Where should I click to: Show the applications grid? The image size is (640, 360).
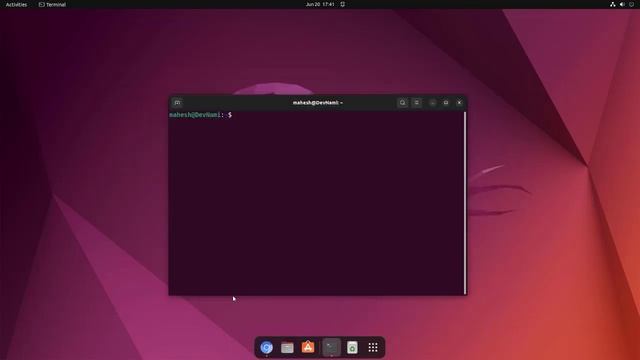click(x=373, y=347)
